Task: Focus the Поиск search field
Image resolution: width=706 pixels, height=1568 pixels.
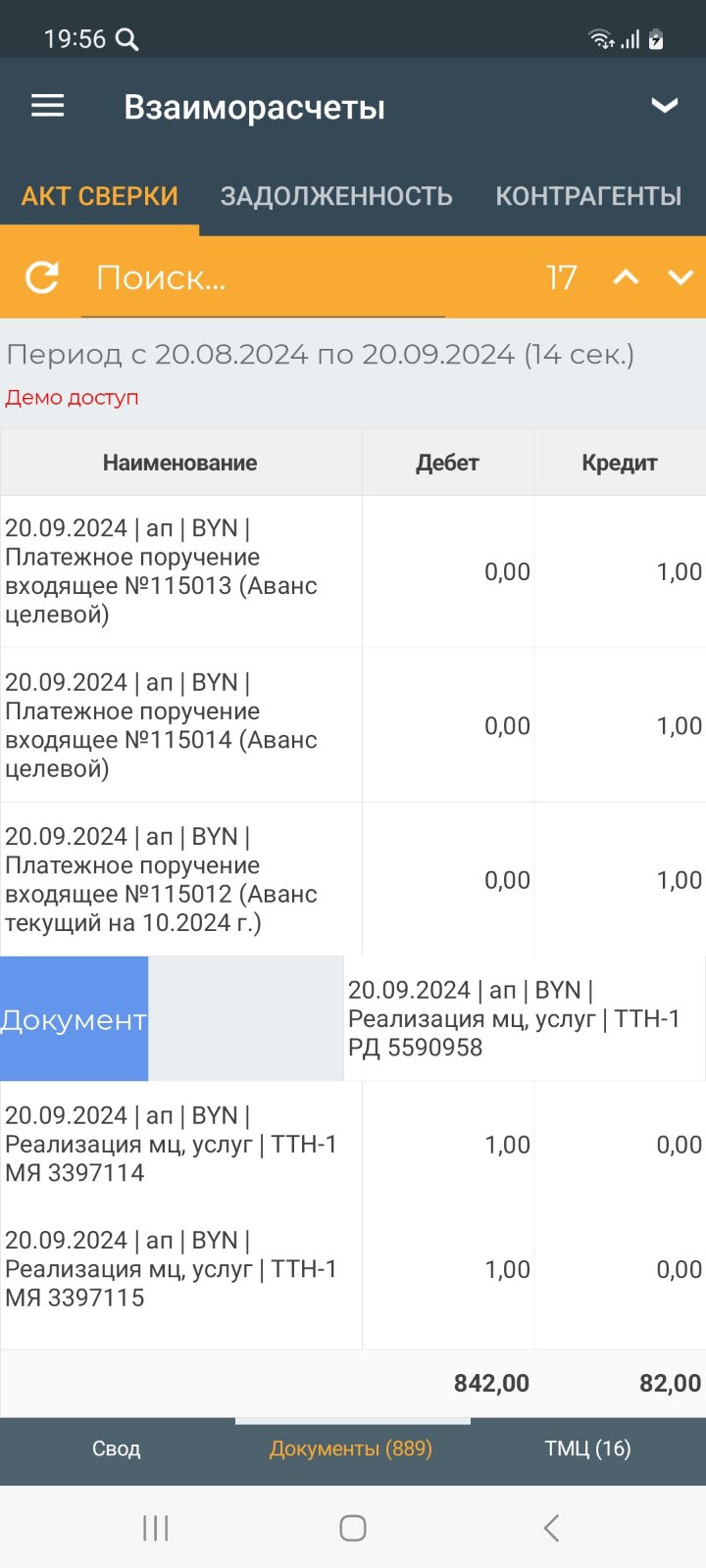Action: click(263, 278)
